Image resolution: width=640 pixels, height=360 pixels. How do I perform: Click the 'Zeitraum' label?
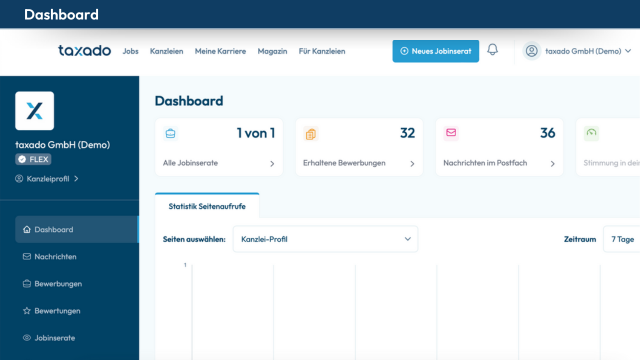[580, 239]
